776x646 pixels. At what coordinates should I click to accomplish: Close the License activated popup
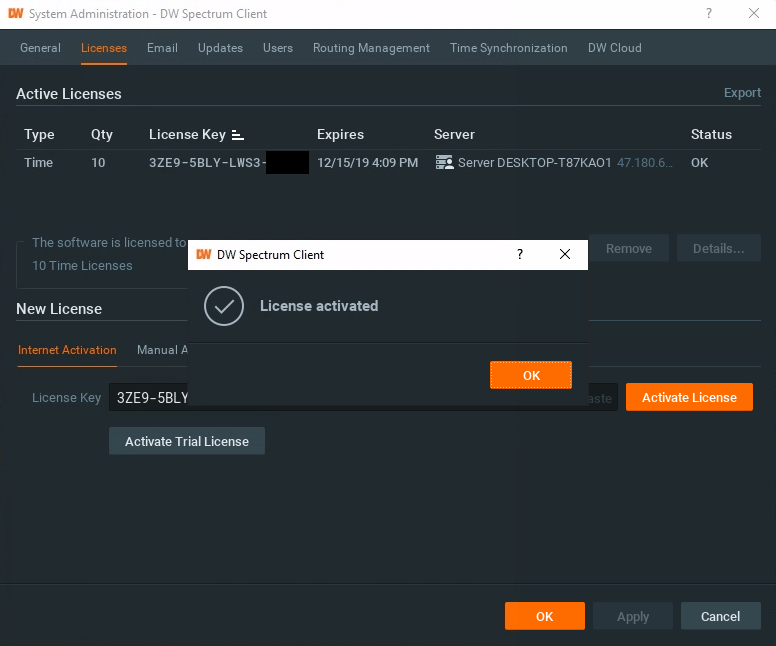pos(565,254)
